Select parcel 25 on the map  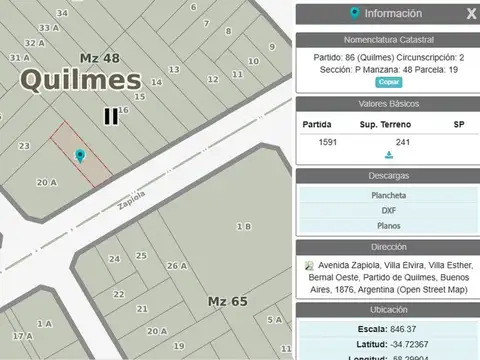141,256
